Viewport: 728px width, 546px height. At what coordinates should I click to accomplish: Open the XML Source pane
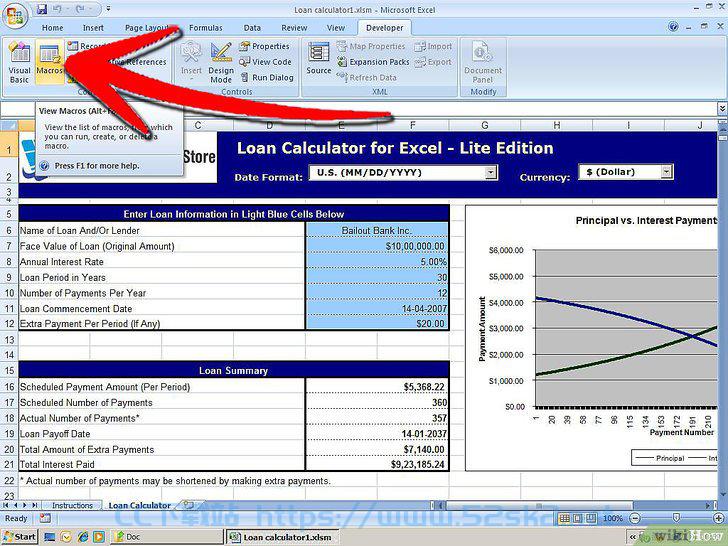pyautogui.click(x=318, y=58)
